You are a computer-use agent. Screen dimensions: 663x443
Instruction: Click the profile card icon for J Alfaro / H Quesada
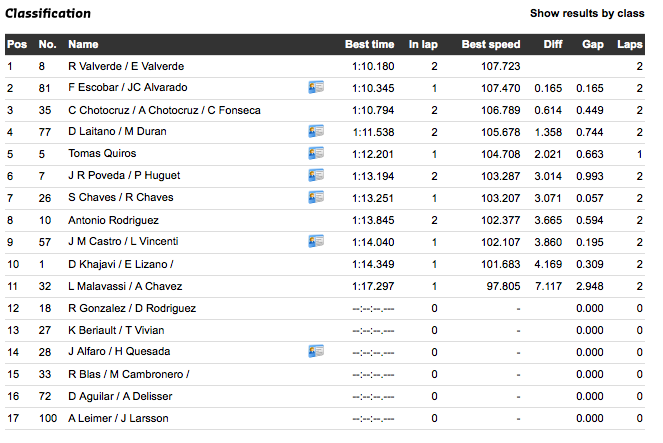tap(315, 351)
